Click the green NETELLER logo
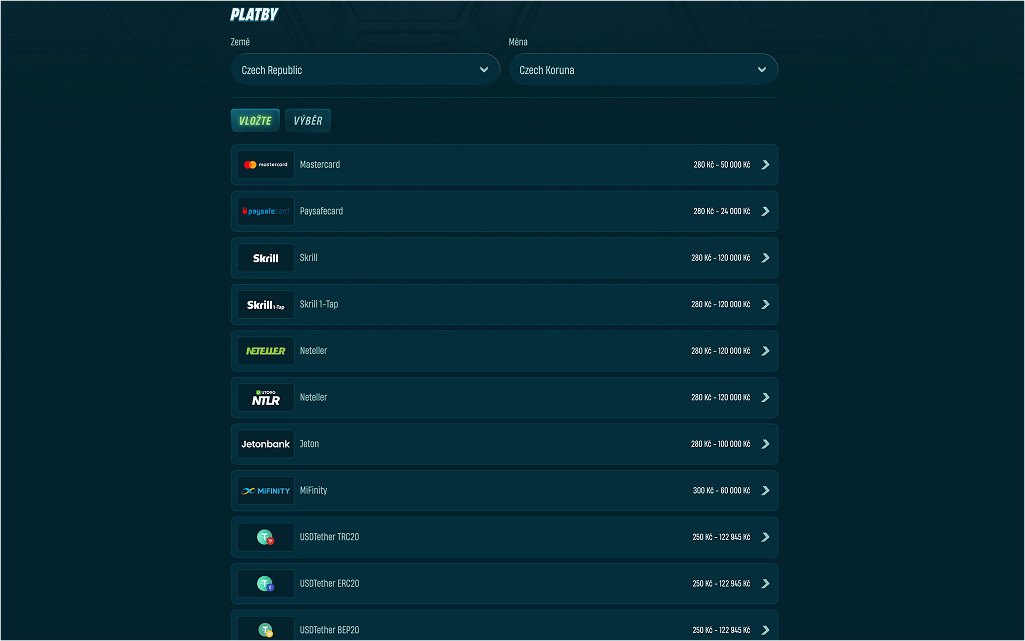Viewport: 1025px width, 641px height. click(x=265, y=351)
